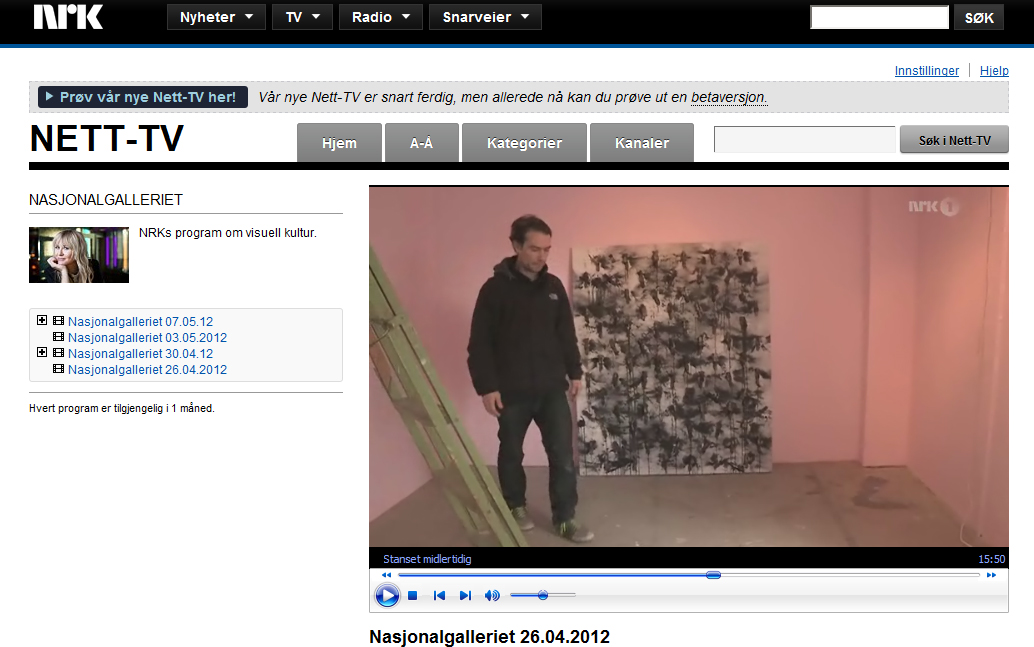Screen dimensions: 1034x647
Task: Mute the player volume speaker icon
Action: pos(492,596)
